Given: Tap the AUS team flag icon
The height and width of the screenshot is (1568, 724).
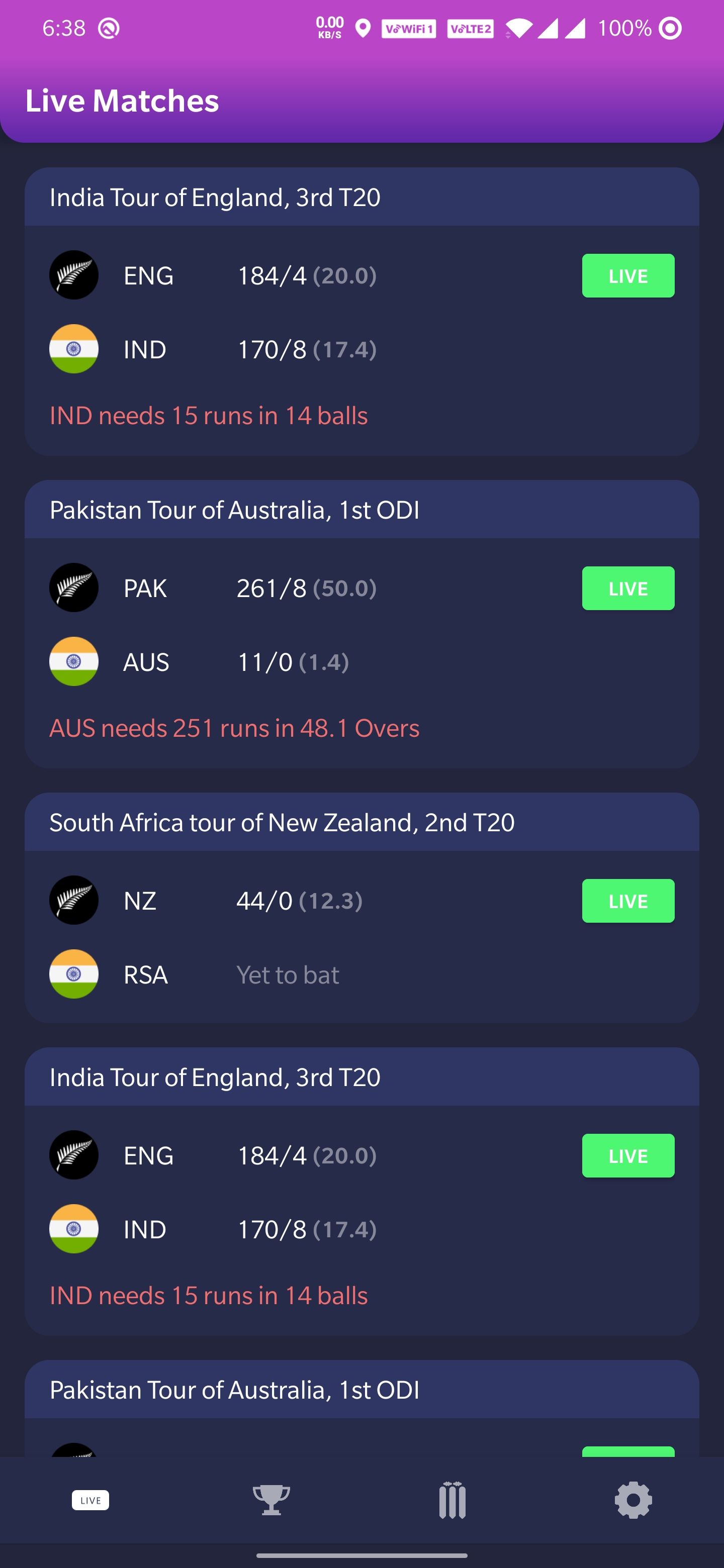Looking at the screenshot, I should coord(74,662).
